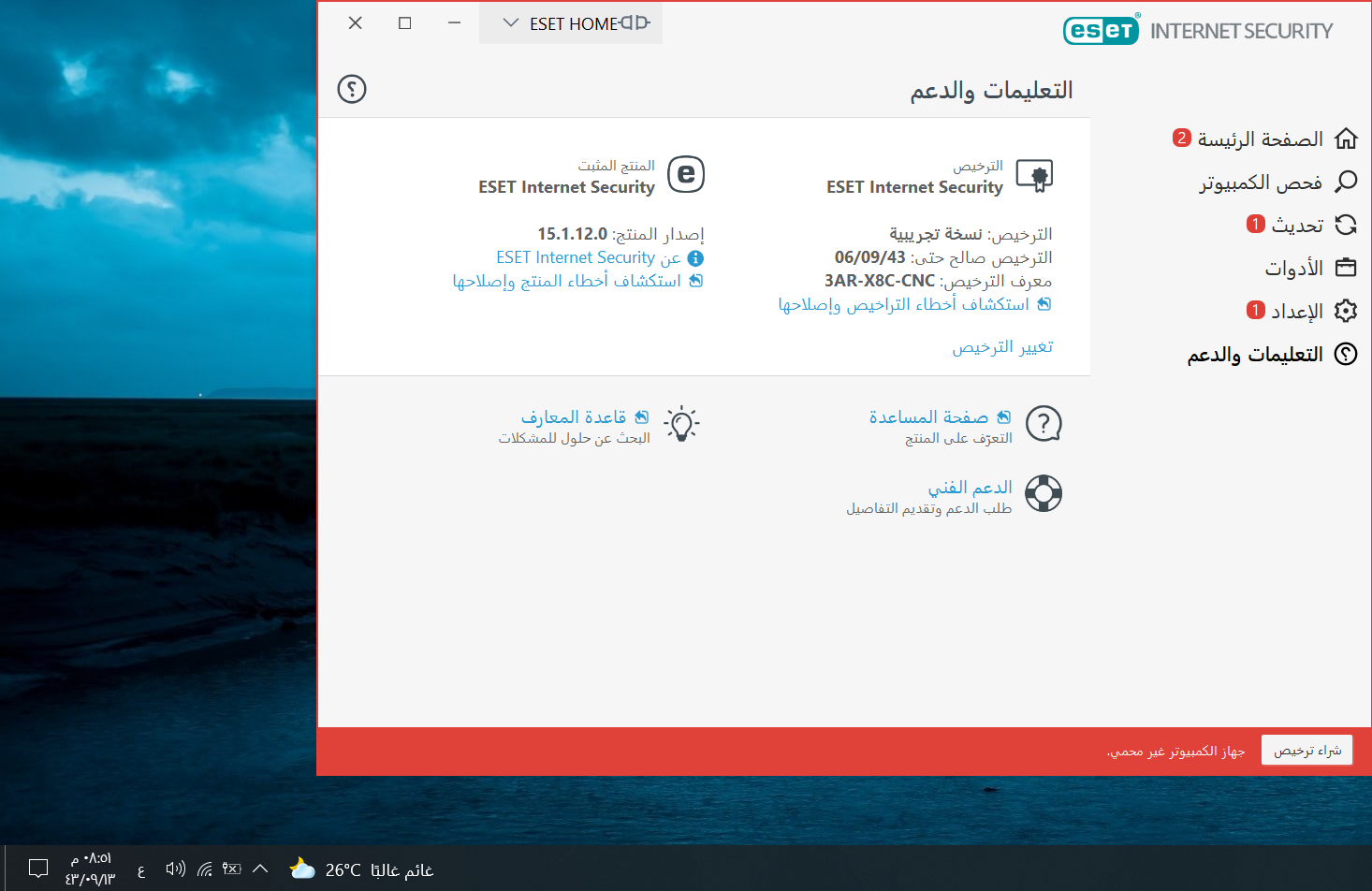Click the info icon beside About ESET Internet Security
The height and width of the screenshot is (891, 1372).
(x=695, y=258)
